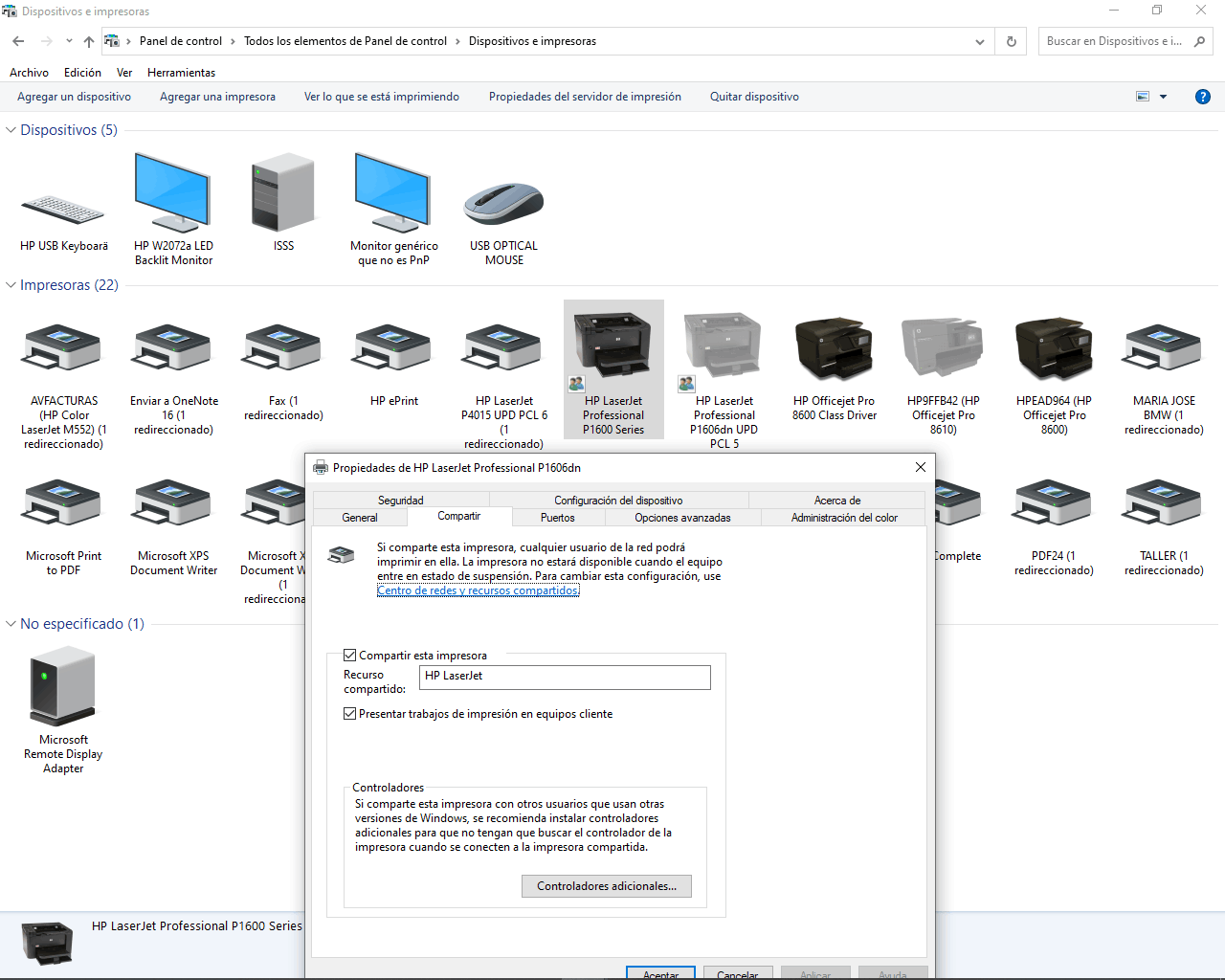Refresh the Dispositivos e impresoras view
This screenshot has height=980, width=1225.
[x=1011, y=41]
